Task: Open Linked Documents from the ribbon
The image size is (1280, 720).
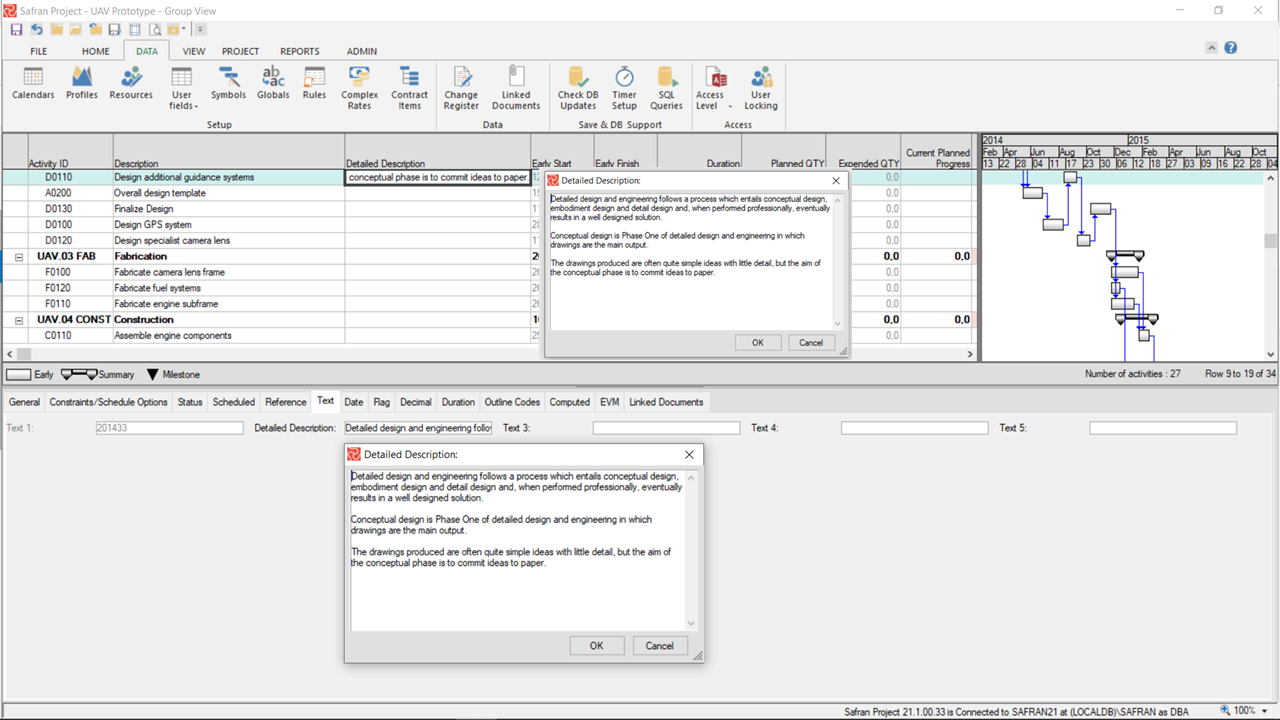Action: 516,89
